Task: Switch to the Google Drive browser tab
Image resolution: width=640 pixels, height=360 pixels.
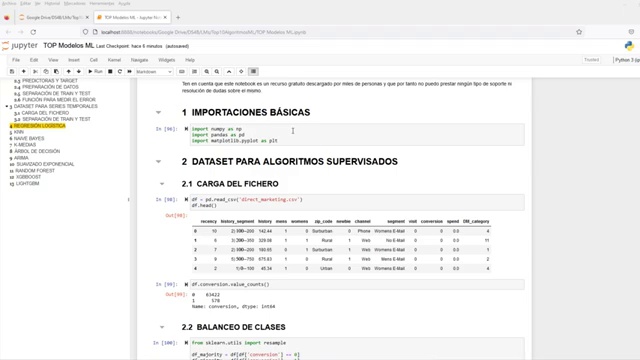Action: pos(54,18)
